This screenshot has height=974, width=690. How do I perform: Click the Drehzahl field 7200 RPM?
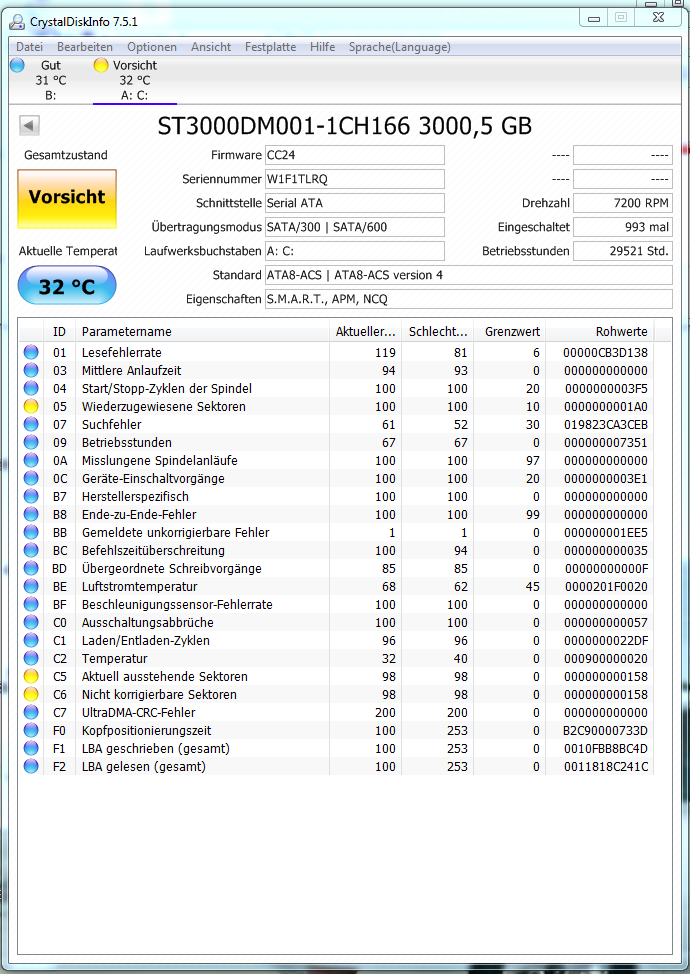point(622,203)
